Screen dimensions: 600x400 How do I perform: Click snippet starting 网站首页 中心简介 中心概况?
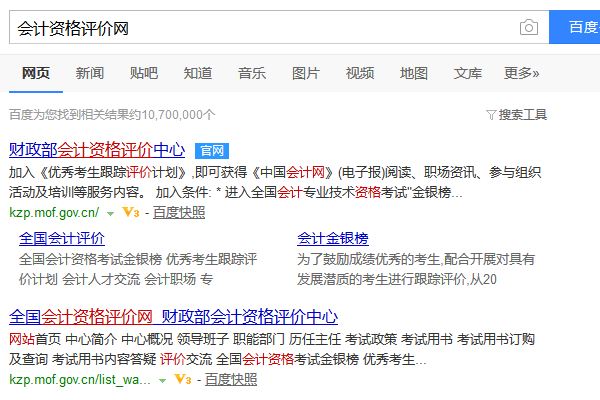(272, 349)
